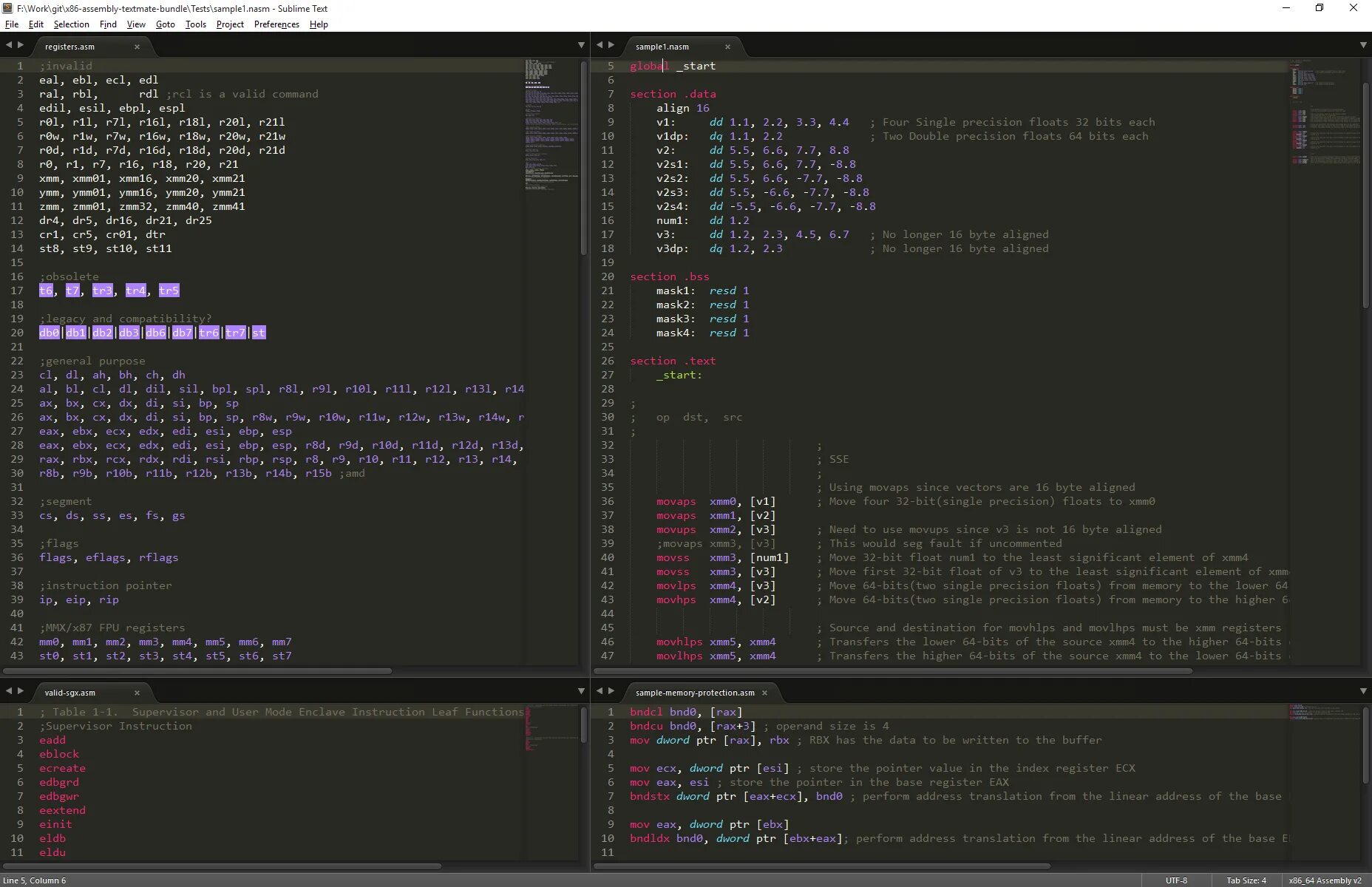The image size is (1372, 887).
Task: Close the sample1.nasm tab
Action: pos(727,47)
